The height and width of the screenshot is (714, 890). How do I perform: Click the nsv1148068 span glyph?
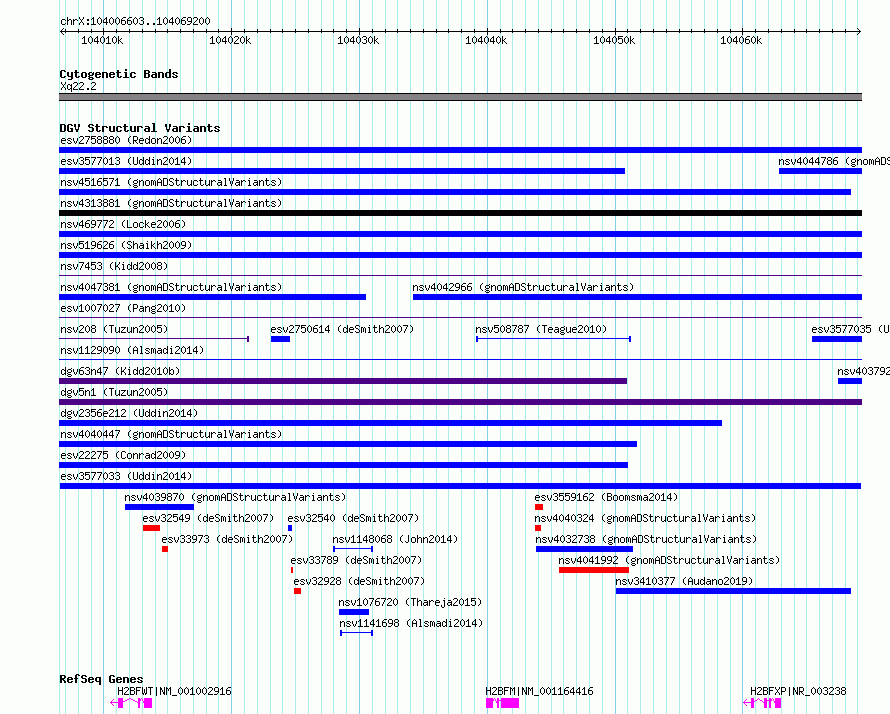353,549
